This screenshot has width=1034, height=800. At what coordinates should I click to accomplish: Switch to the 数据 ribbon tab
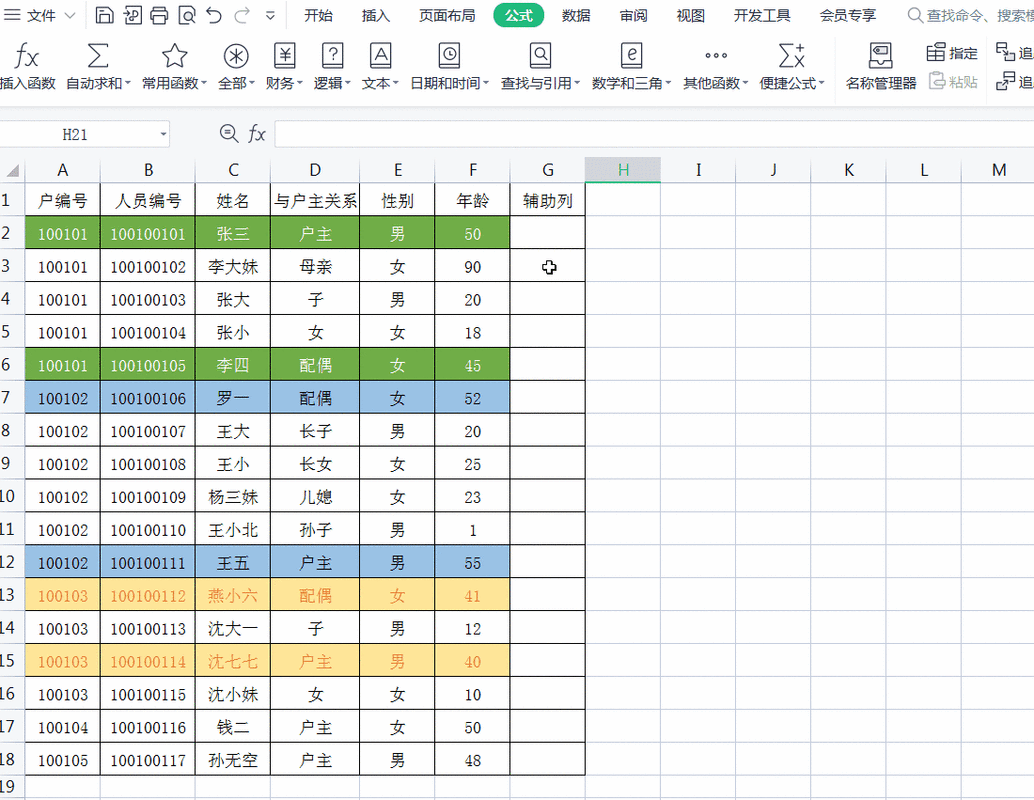(576, 15)
